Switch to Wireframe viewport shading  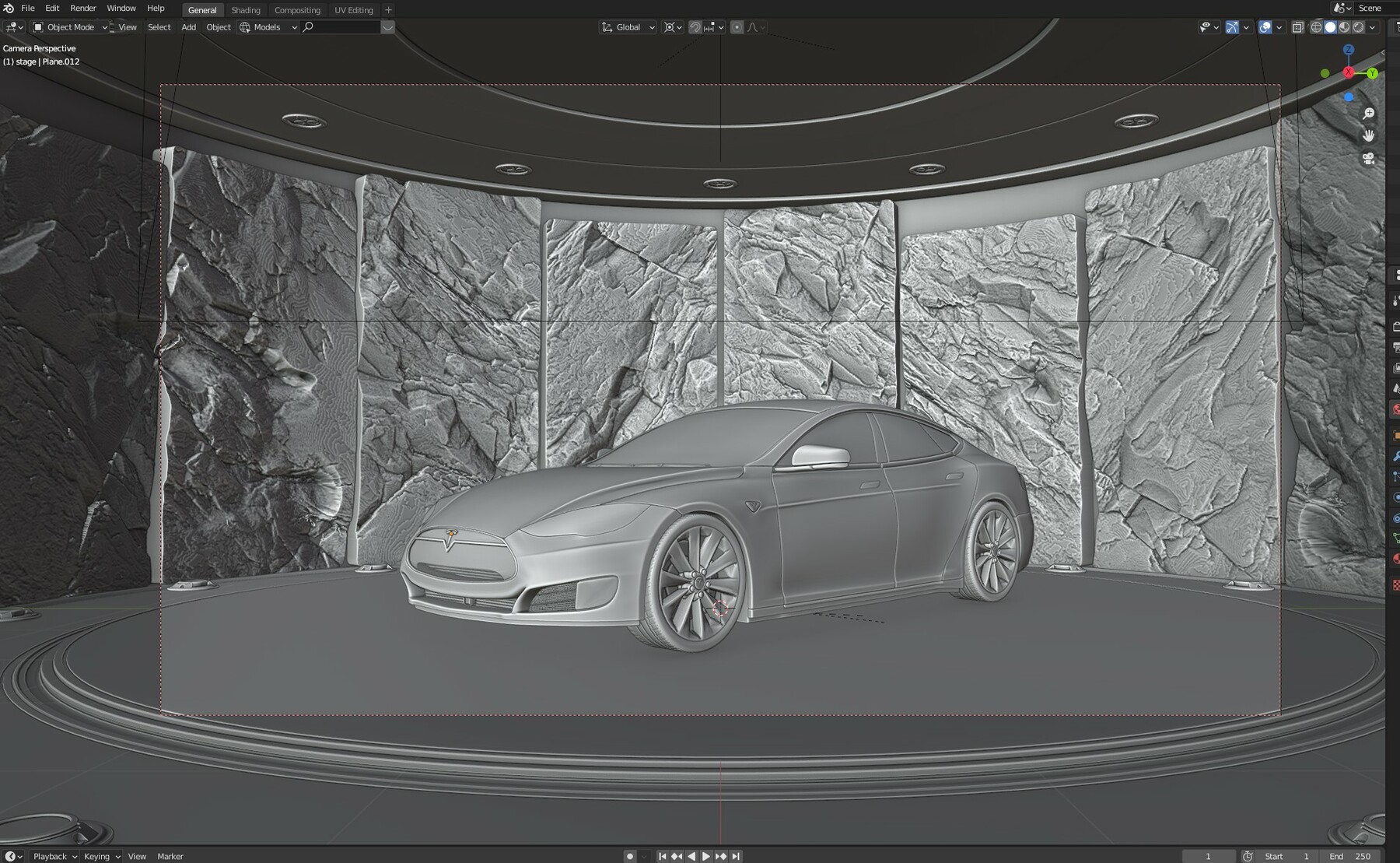[x=1316, y=26]
